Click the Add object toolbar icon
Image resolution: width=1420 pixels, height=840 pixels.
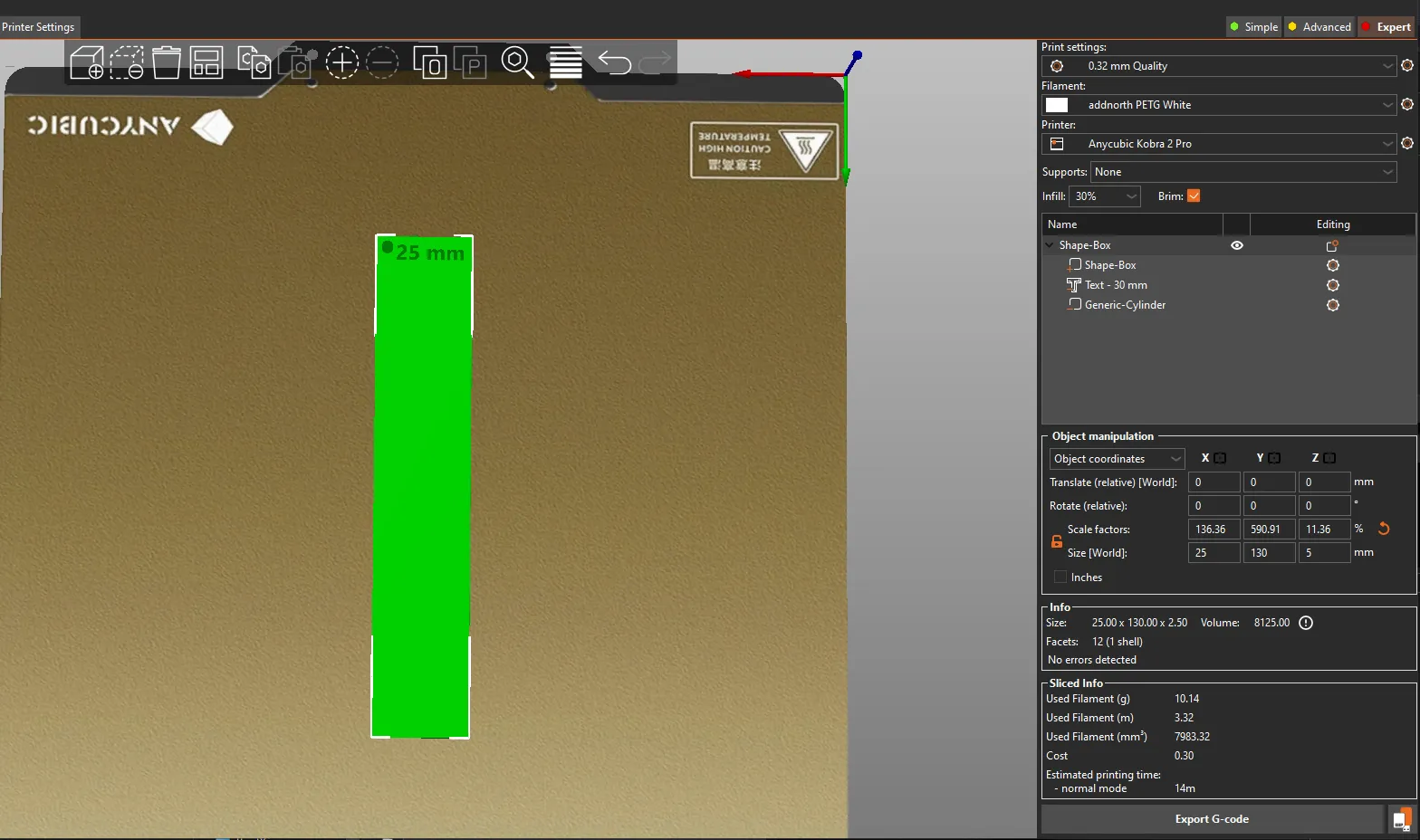click(87, 62)
